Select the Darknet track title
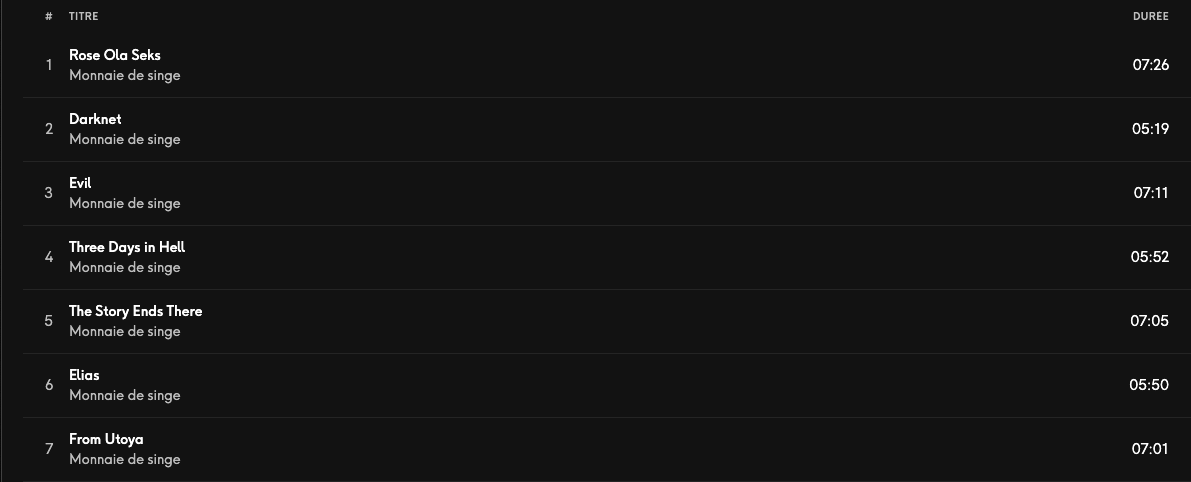The image size is (1191, 482). (95, 119)
